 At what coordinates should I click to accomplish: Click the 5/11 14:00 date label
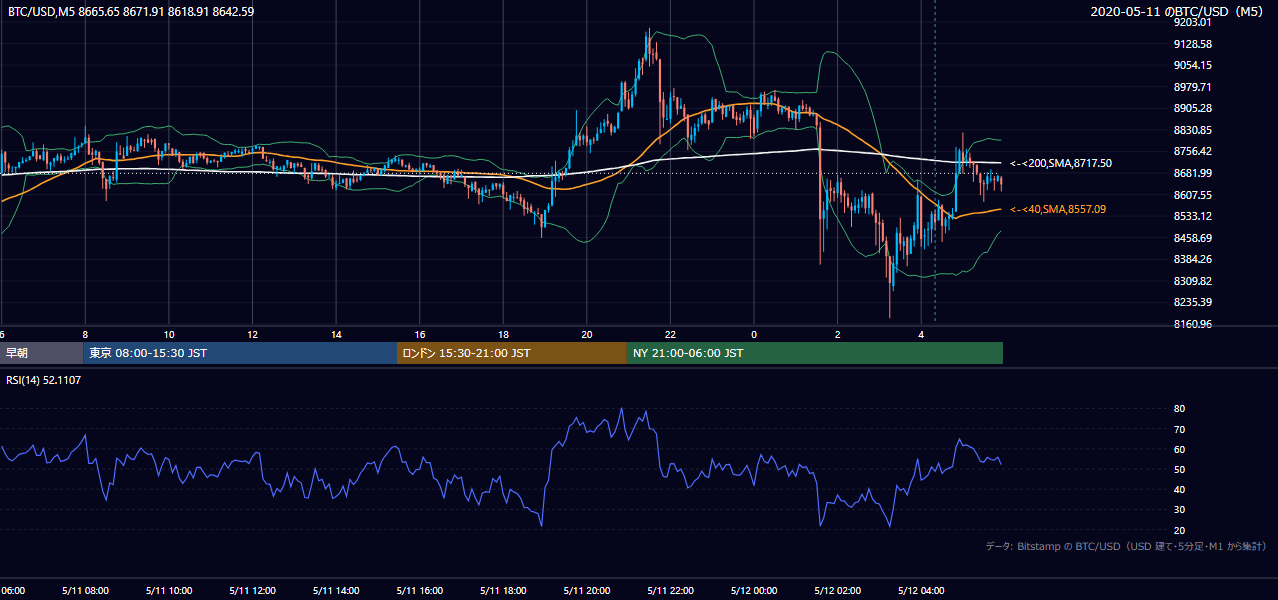click(x=335, y=591)
